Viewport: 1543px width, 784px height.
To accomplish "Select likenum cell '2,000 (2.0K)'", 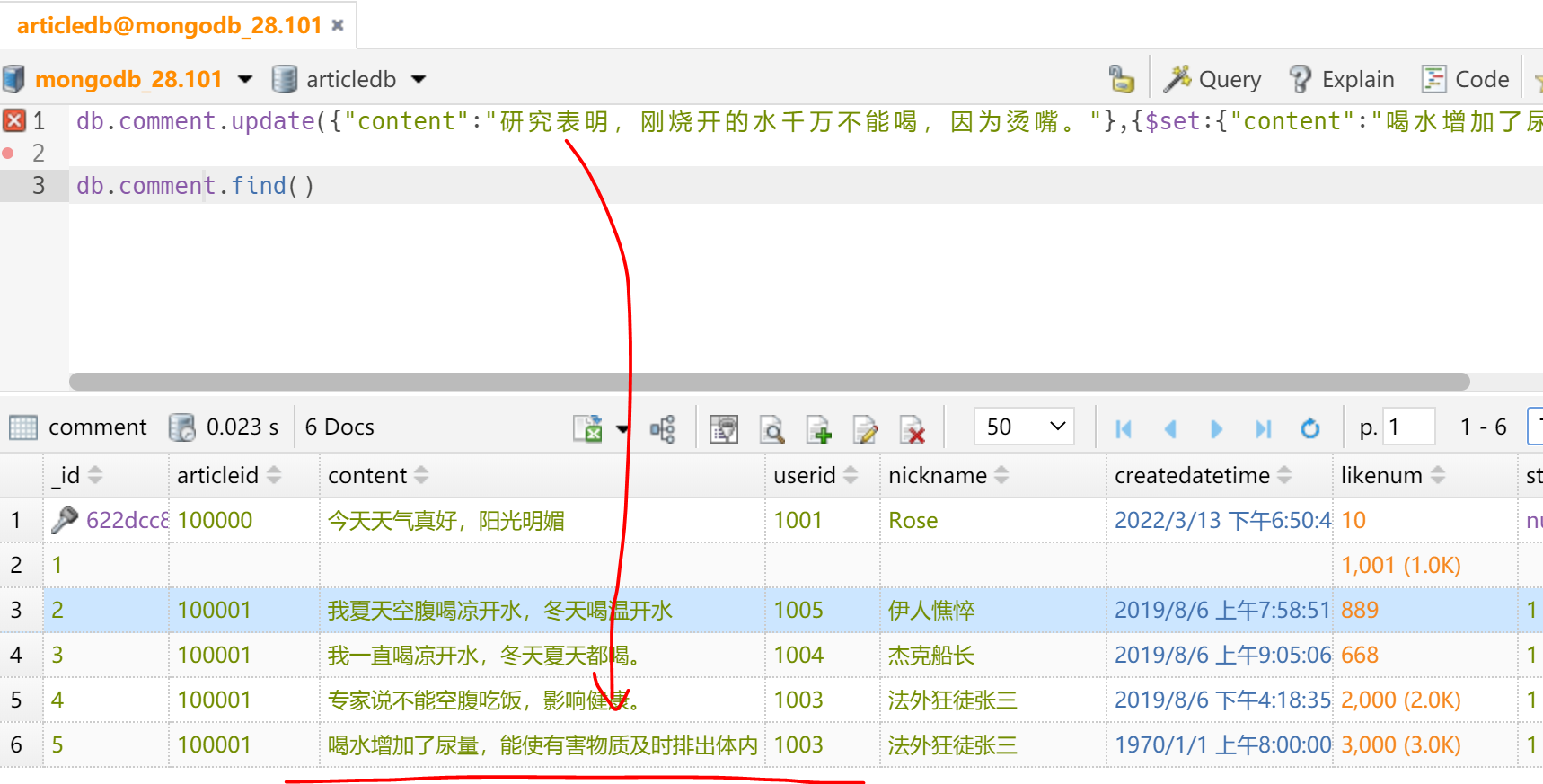I will [1424, 700].
